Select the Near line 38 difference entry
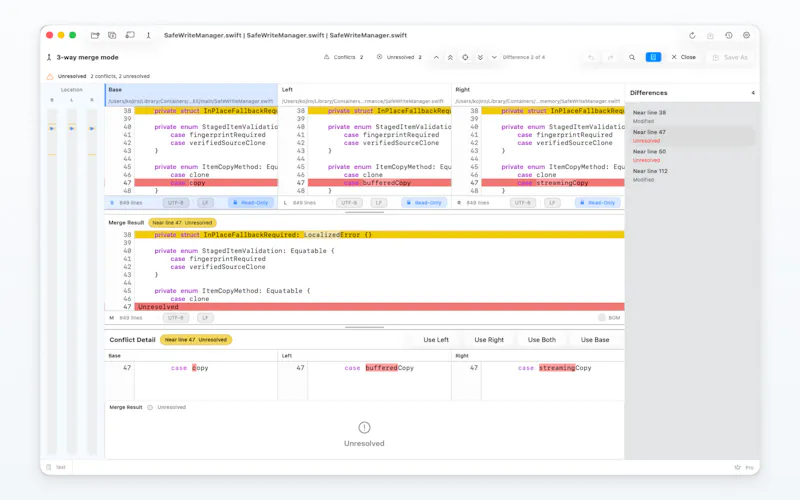This screenshot has width=800, height=500. [x=691, y=116]
